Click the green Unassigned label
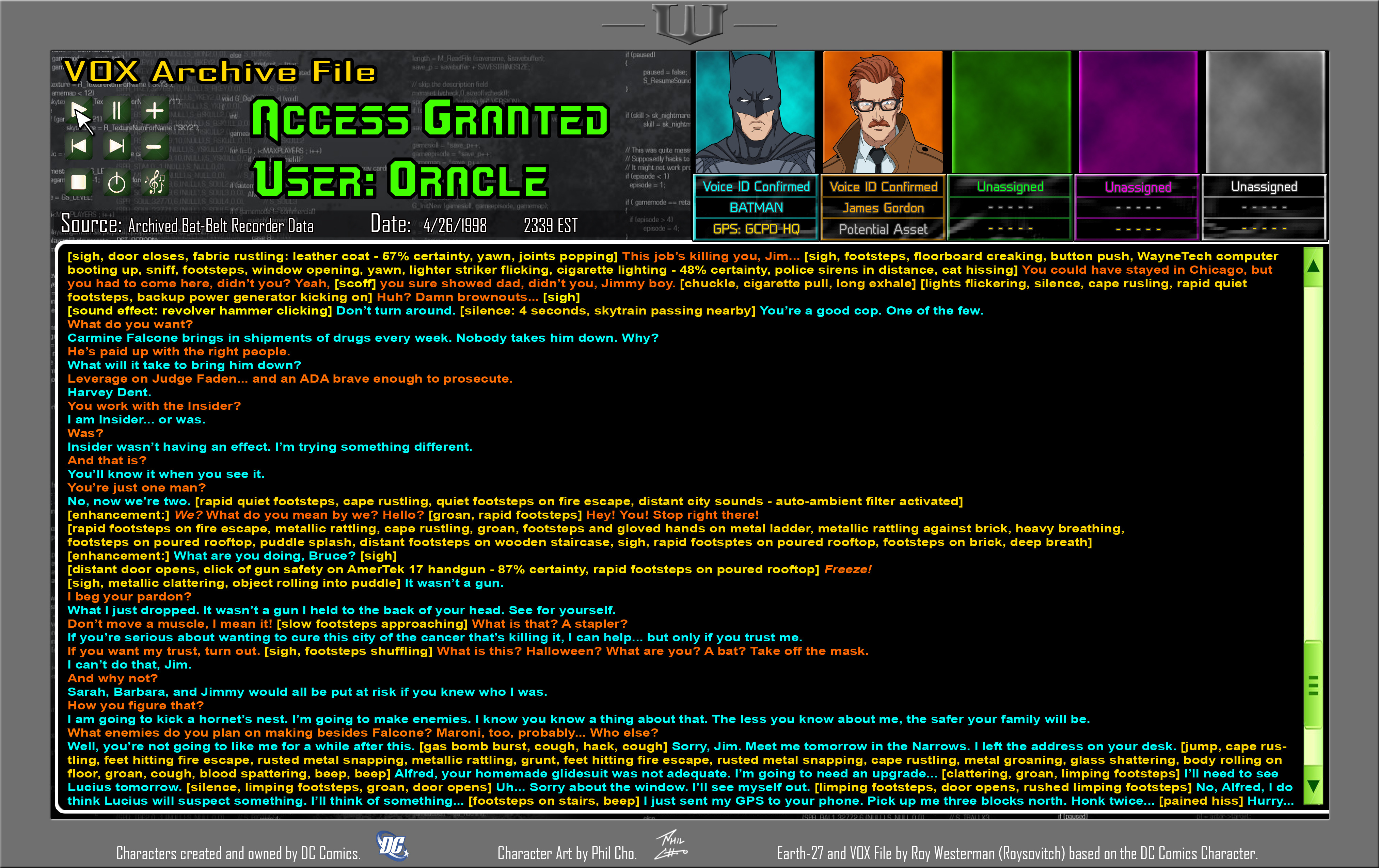Image resolution: width=1379 pixels, height=868 pixels. tap(1010, 187)
